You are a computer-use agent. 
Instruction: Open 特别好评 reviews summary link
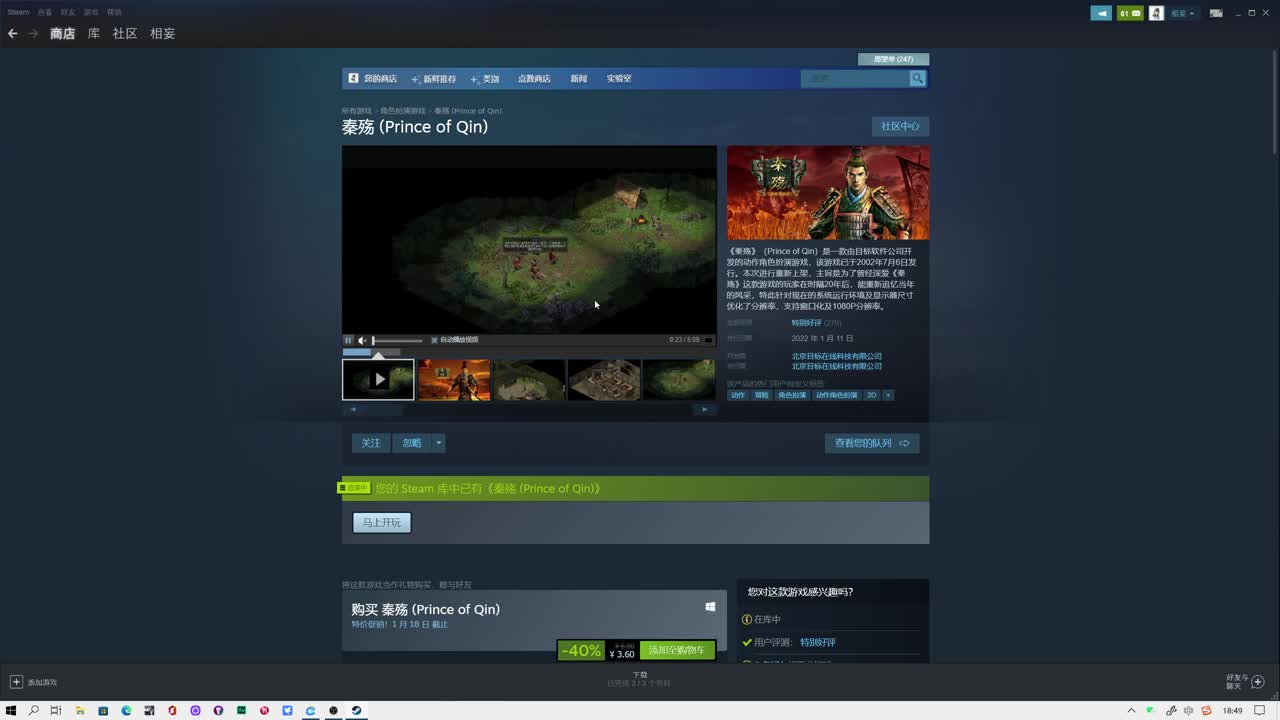[x=806, y=323]
